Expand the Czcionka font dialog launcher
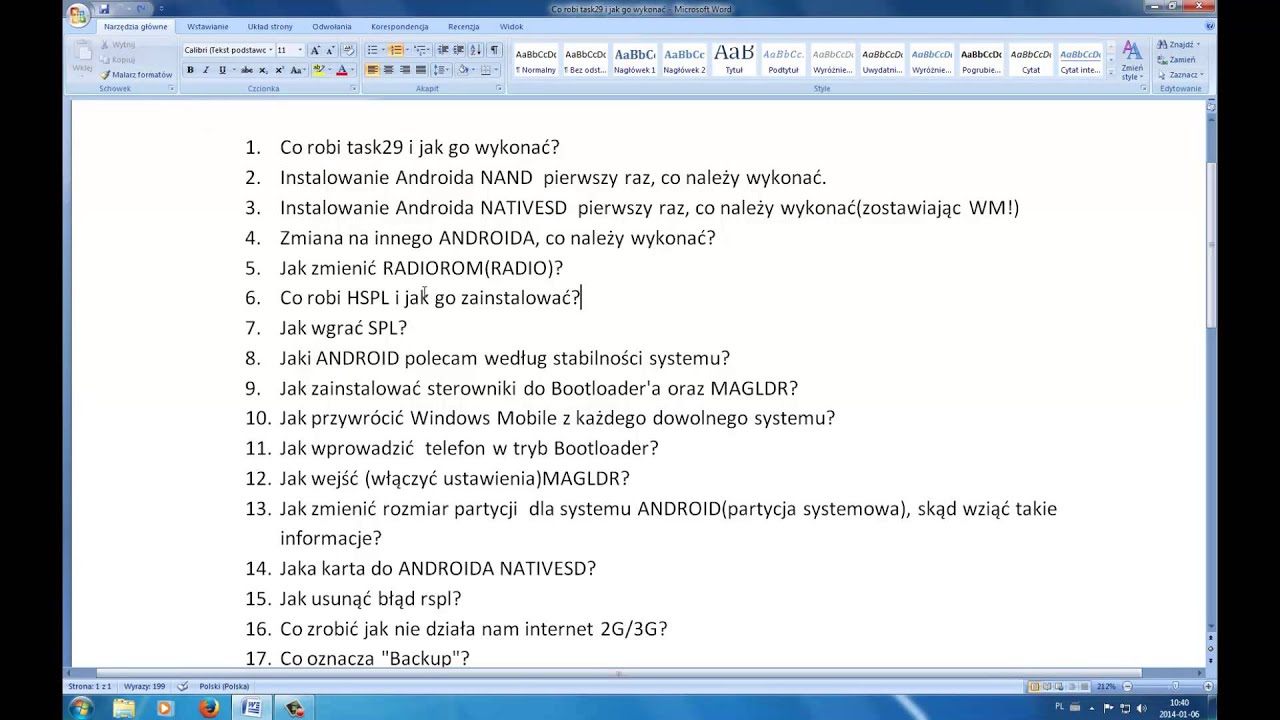 point(353,89)
